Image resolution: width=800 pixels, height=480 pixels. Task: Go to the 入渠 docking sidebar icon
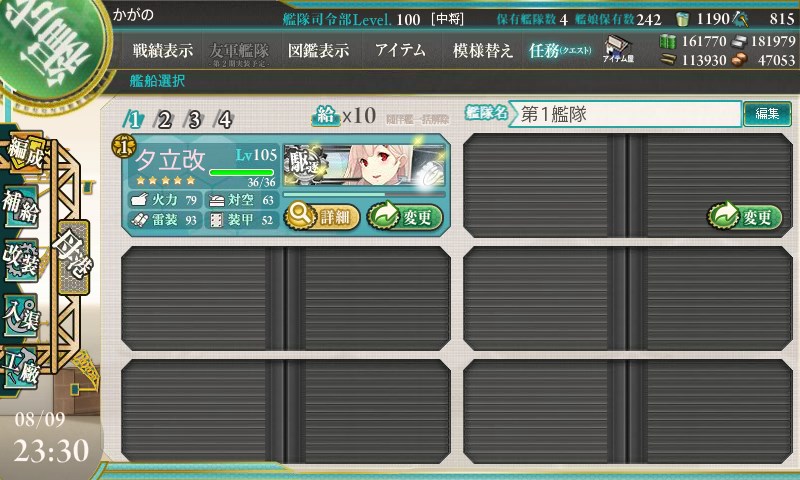pyautogui.click(x=21, y=315)
